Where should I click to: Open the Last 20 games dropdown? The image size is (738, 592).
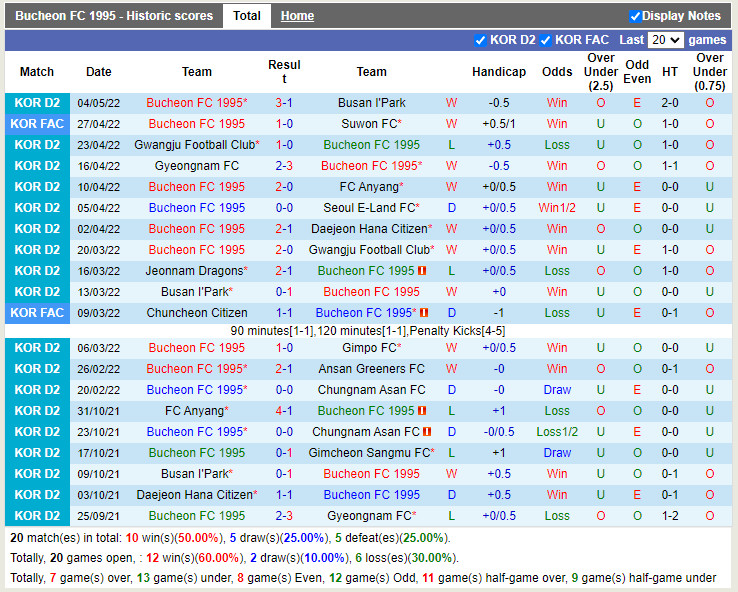click(x=666, y=40)
